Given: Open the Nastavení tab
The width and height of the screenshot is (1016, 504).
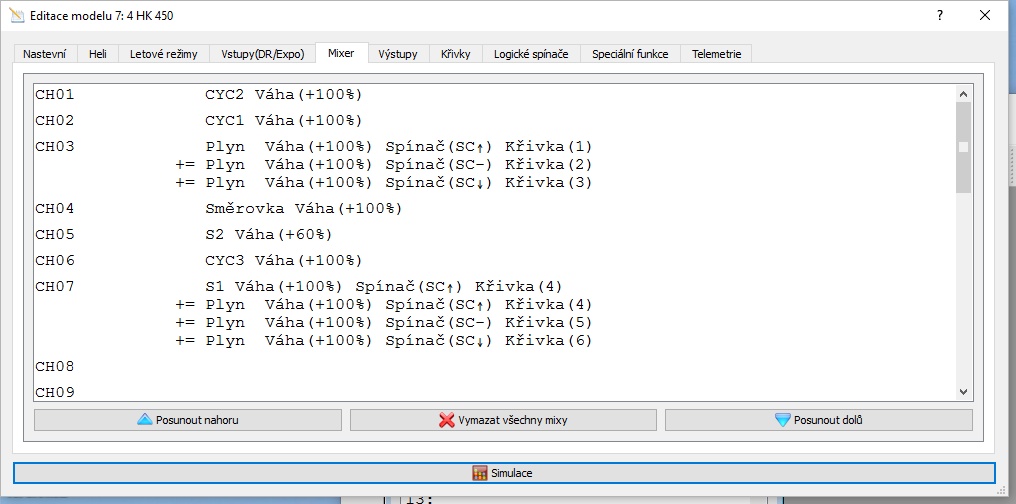Looking at the screenshot, I should [45, 54].
